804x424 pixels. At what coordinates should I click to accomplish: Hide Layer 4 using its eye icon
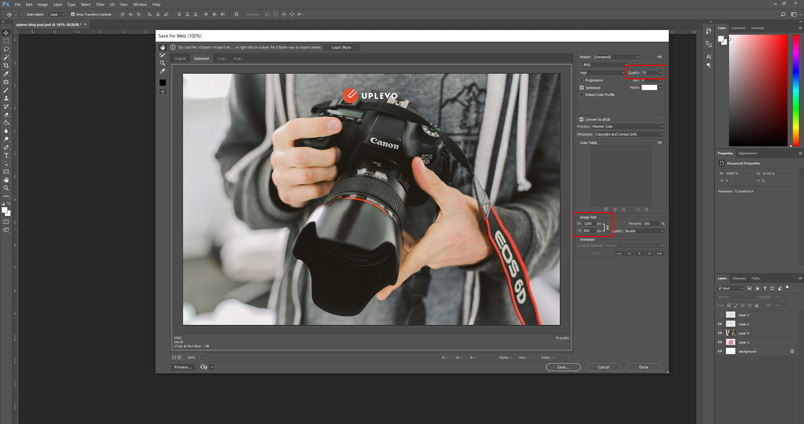click(719, 333)
